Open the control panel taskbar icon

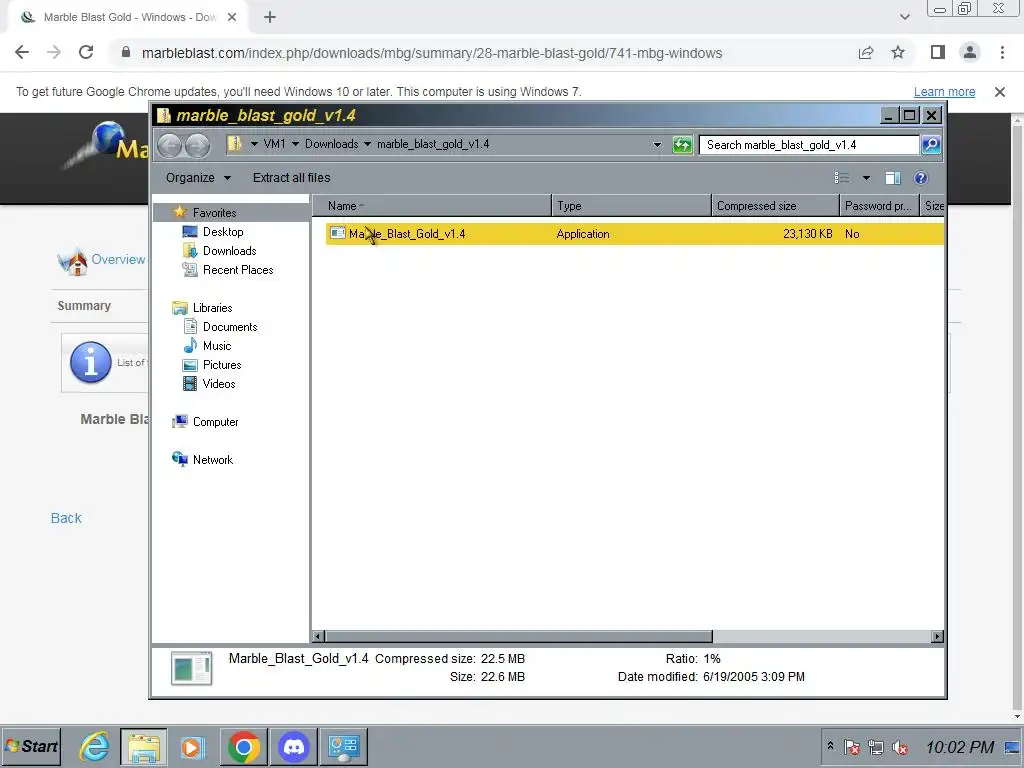[344, 746]
